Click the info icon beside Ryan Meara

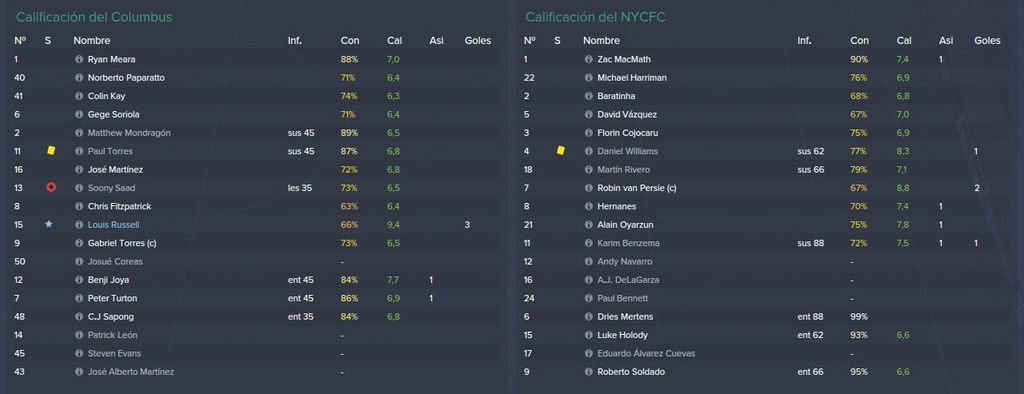point(80,59)
